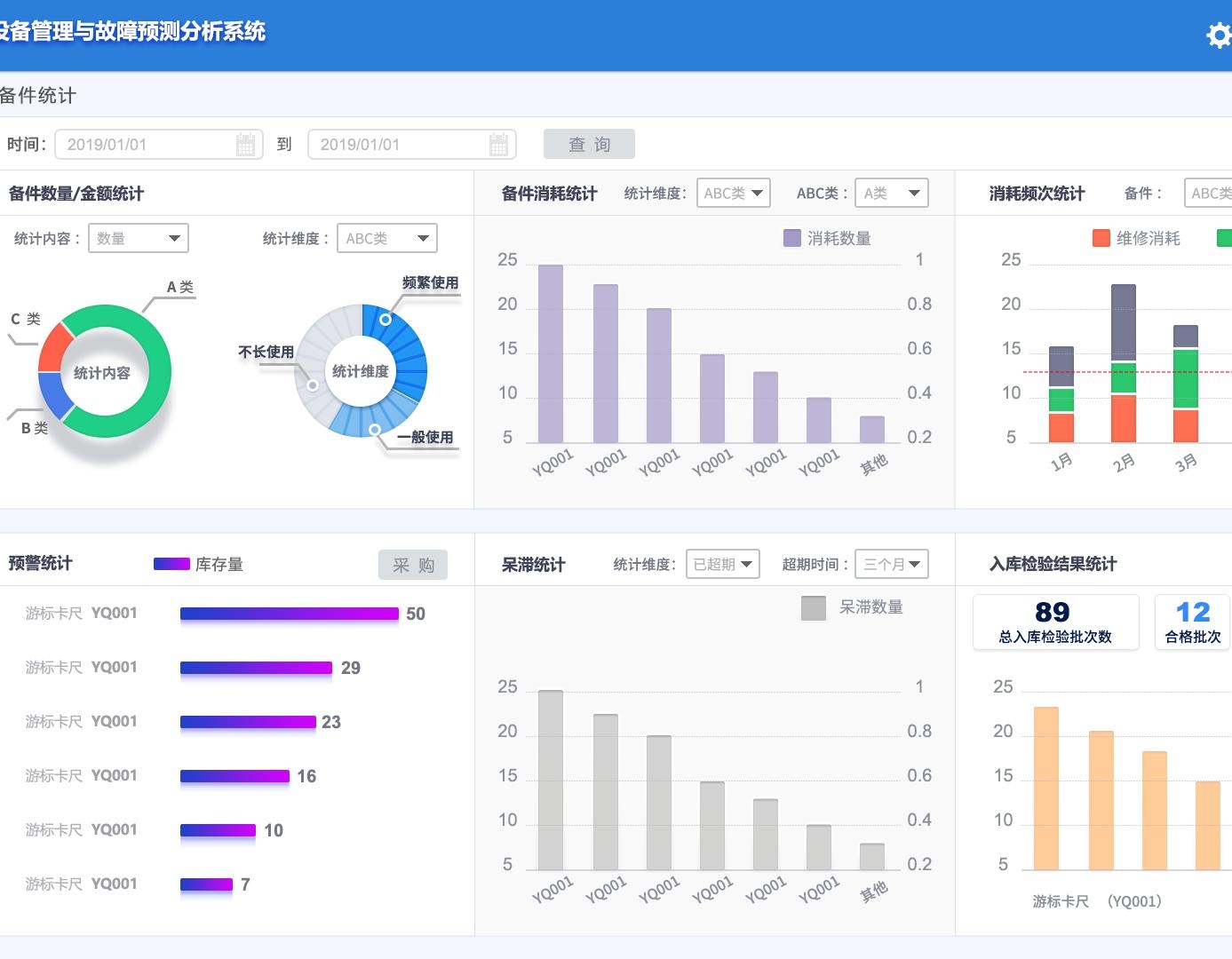Image resolution: width=1232 pixels, height=959 pixels.
Task: Open the 备件 dropdown in 消耗频次统计
Action: point(1208,193)
